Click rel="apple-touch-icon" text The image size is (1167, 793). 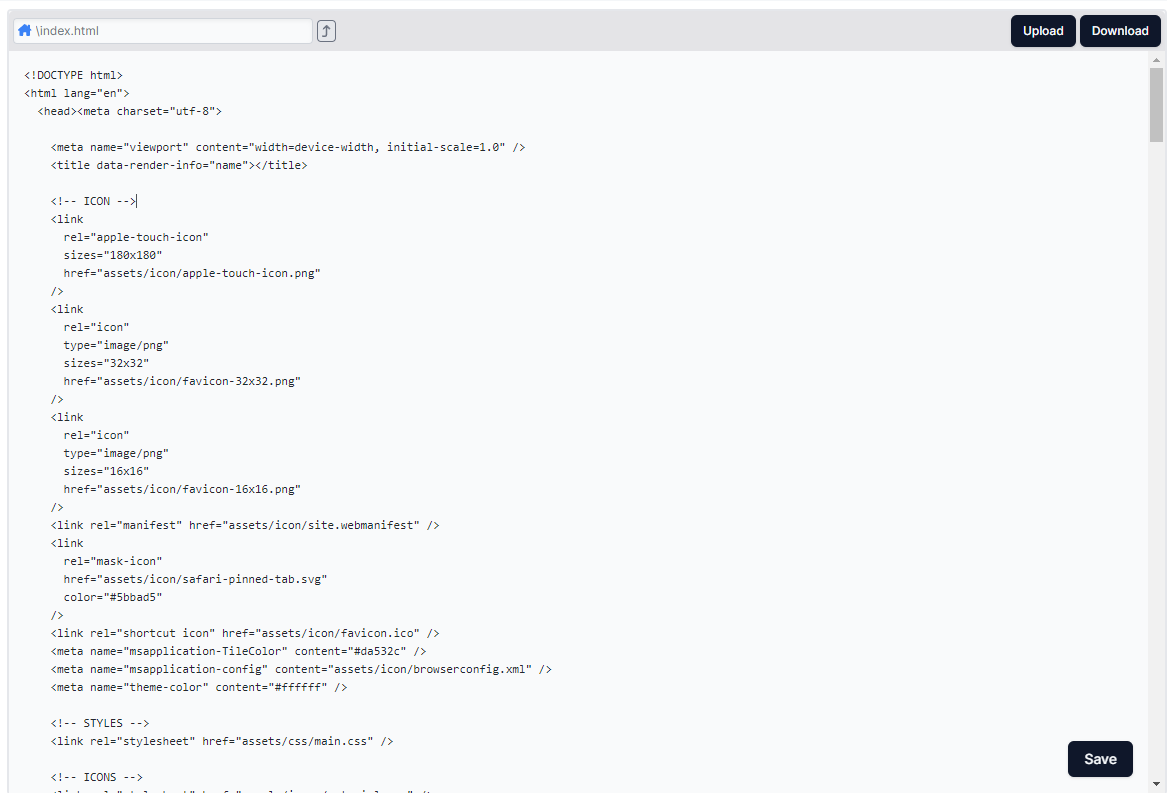(136, 237)
